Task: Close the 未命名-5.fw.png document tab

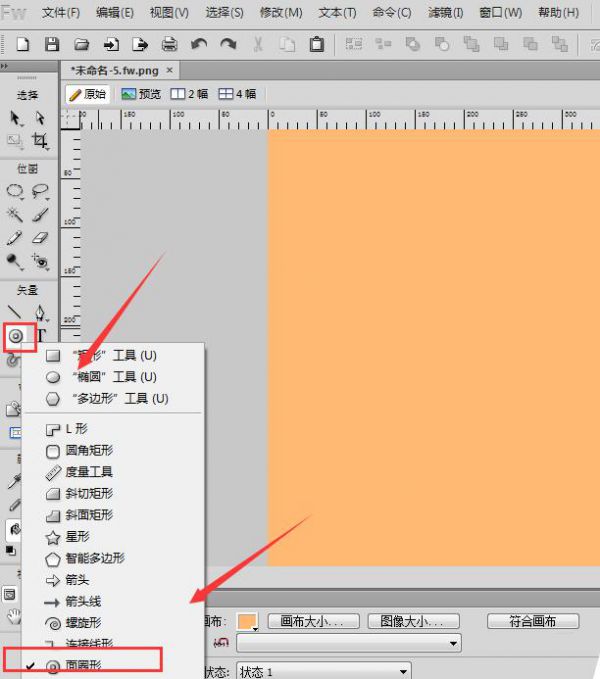Action: pos(170,70)
